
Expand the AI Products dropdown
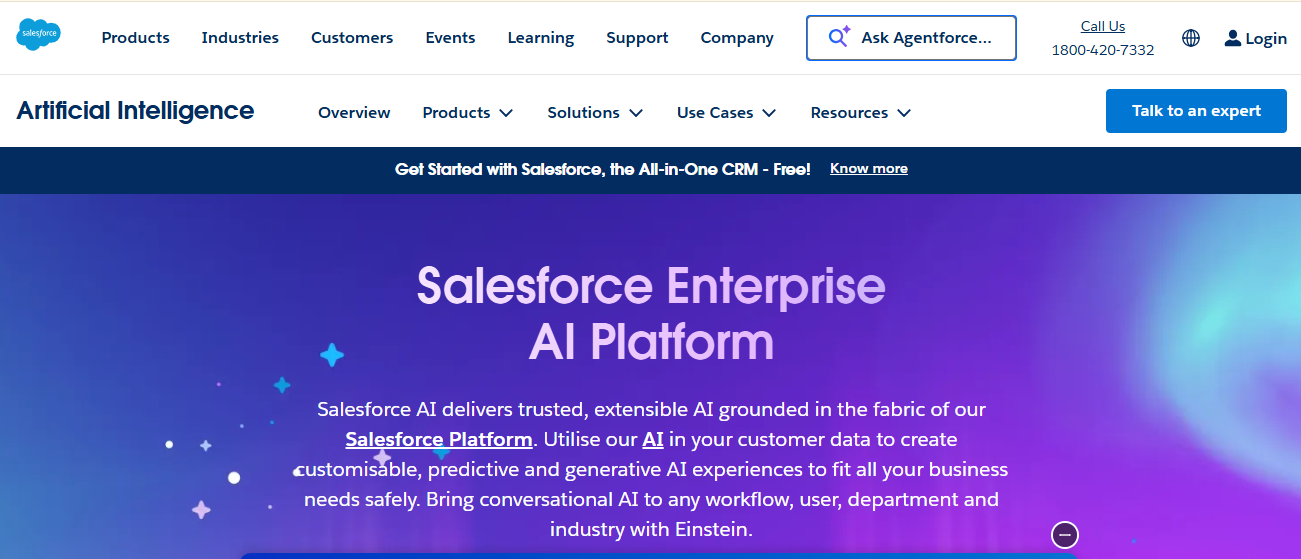pyautogui.click(x=468, y=113)
